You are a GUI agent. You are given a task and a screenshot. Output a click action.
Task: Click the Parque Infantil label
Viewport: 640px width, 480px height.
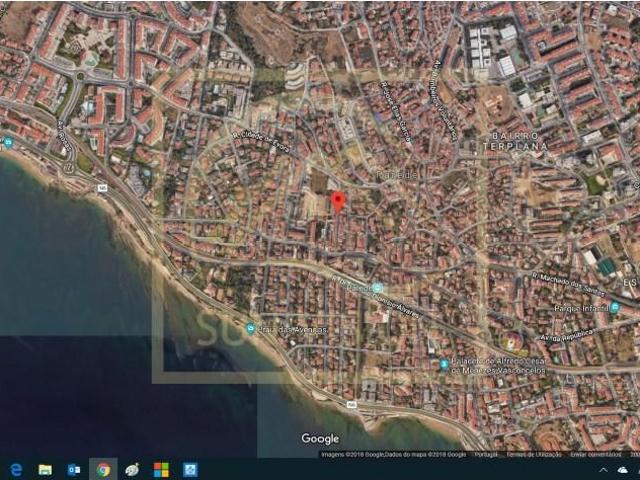pyautogui.click(x=581, y=308)
